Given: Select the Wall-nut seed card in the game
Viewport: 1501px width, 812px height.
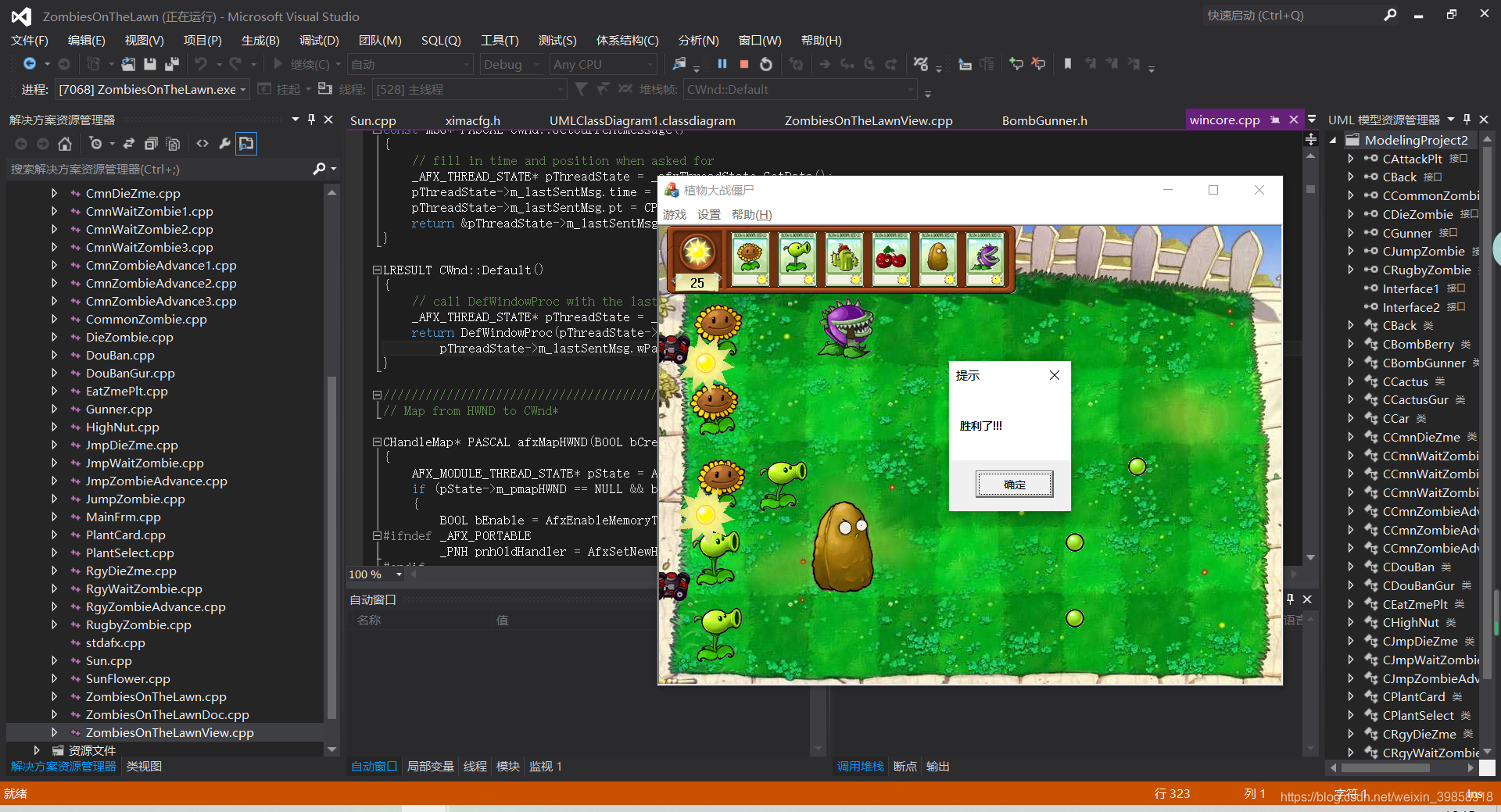Looking at the screenshot, I should click(x=937, y=259).
